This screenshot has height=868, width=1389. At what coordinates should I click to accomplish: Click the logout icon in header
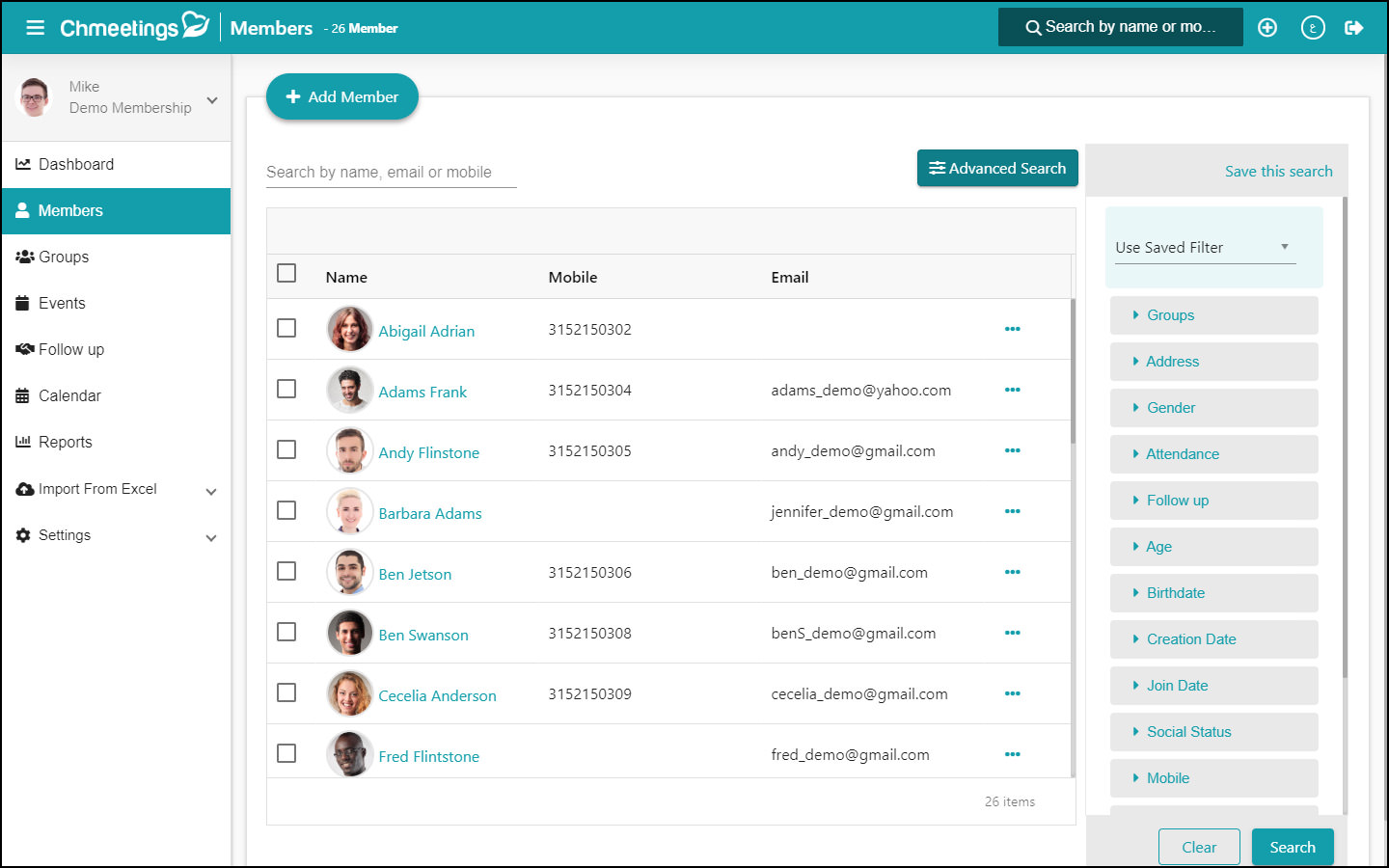coord(1354,28)
